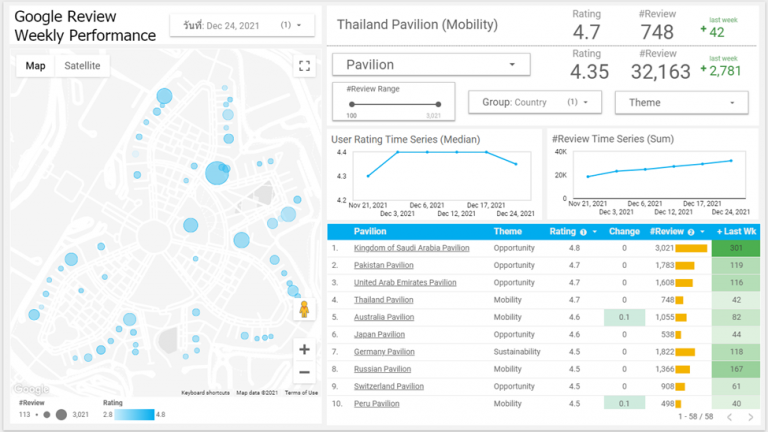Click the Pavilion column header

[370, 232]
